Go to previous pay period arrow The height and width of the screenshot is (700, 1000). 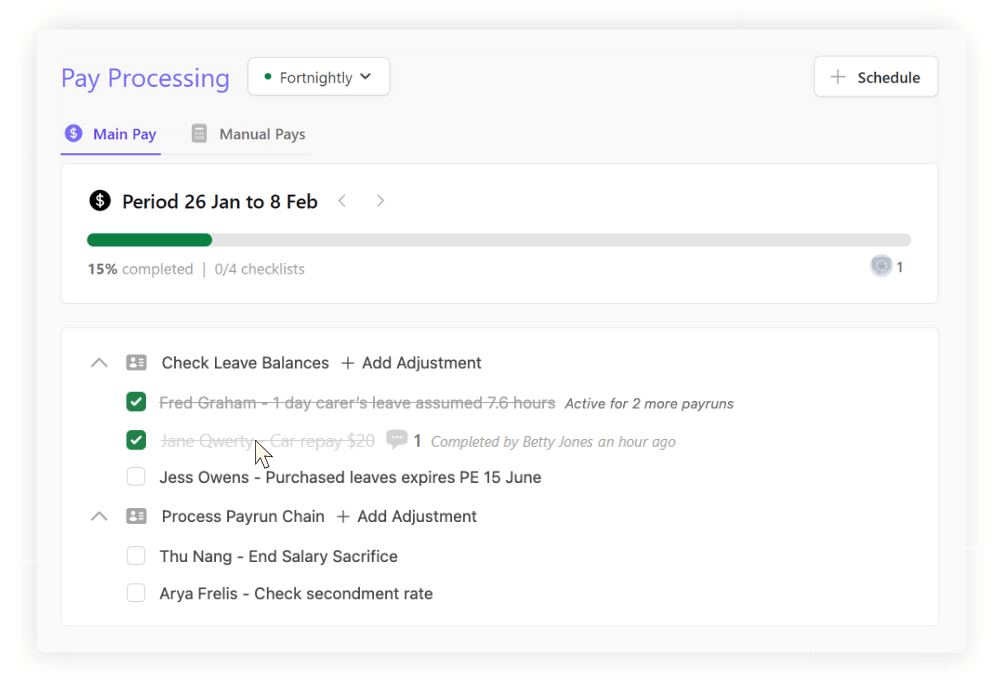pyautogui.click(x=342, y=201)
